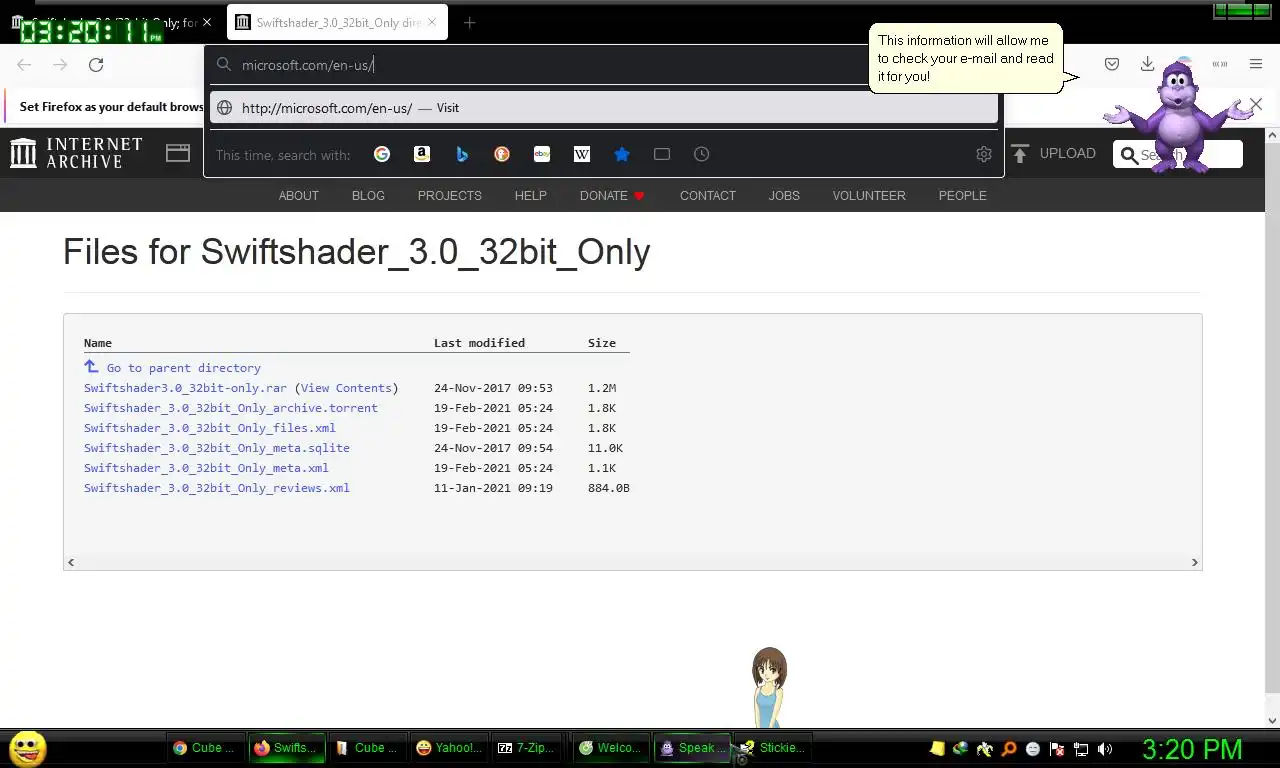Switch to Stickies taskbar item
The height and width of the screenshot is (768, 1280).
(x=772, y=748)
